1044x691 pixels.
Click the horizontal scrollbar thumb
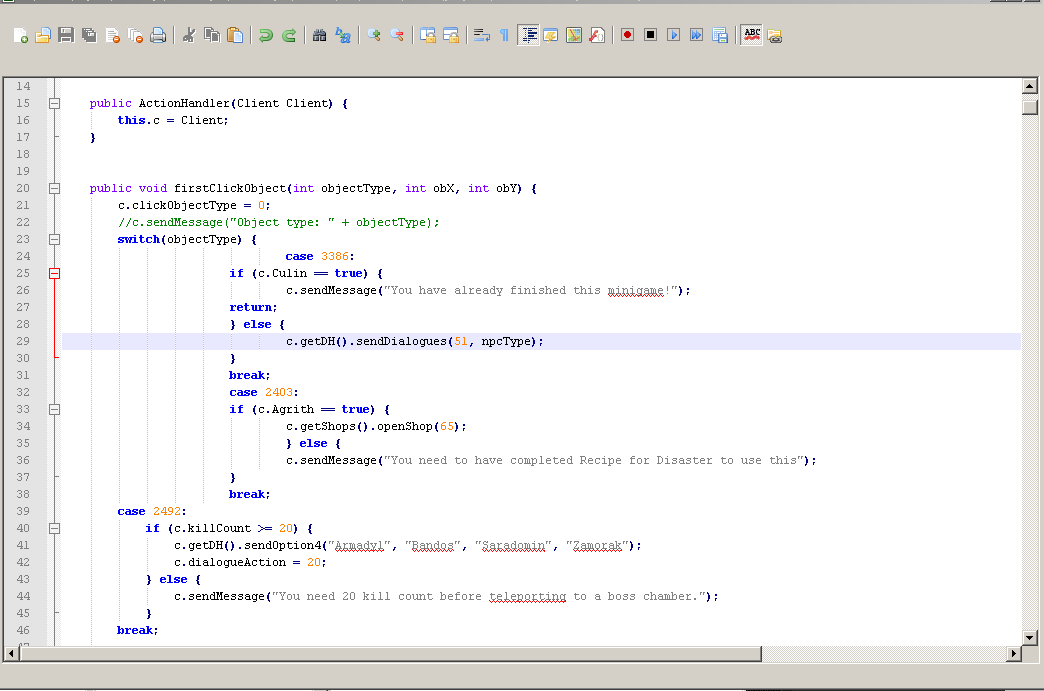coord(390,654)
